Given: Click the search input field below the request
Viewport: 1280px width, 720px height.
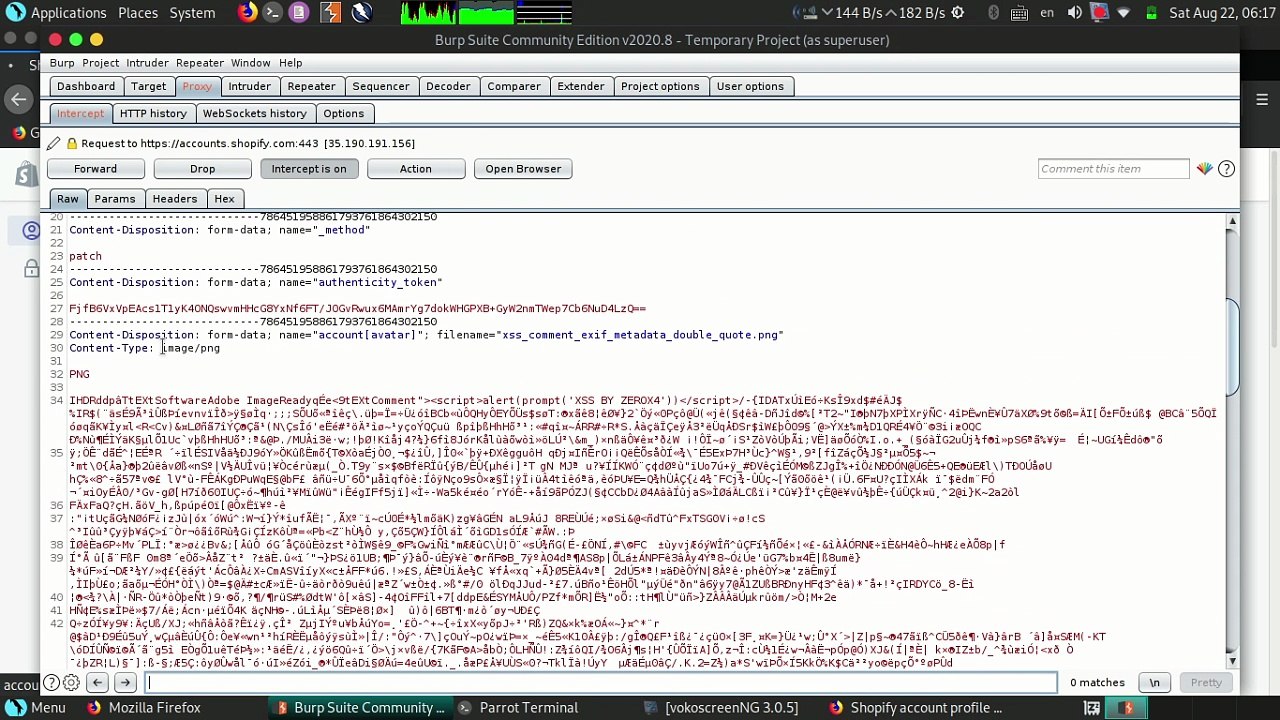Looking at the screenshot, I should click(602, 683).
